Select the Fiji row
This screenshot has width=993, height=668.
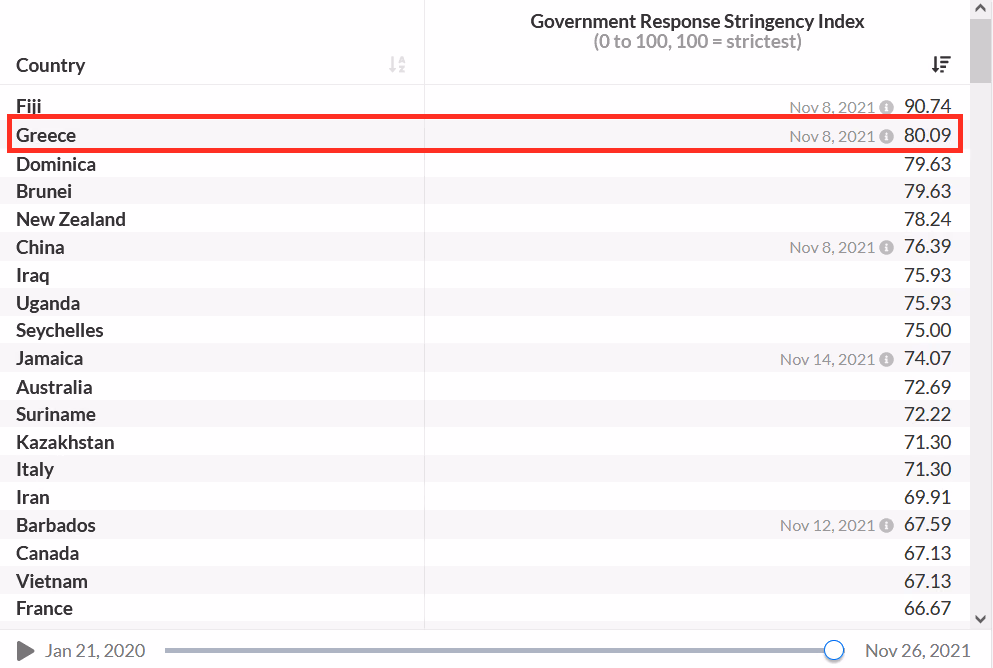(484, 106)
